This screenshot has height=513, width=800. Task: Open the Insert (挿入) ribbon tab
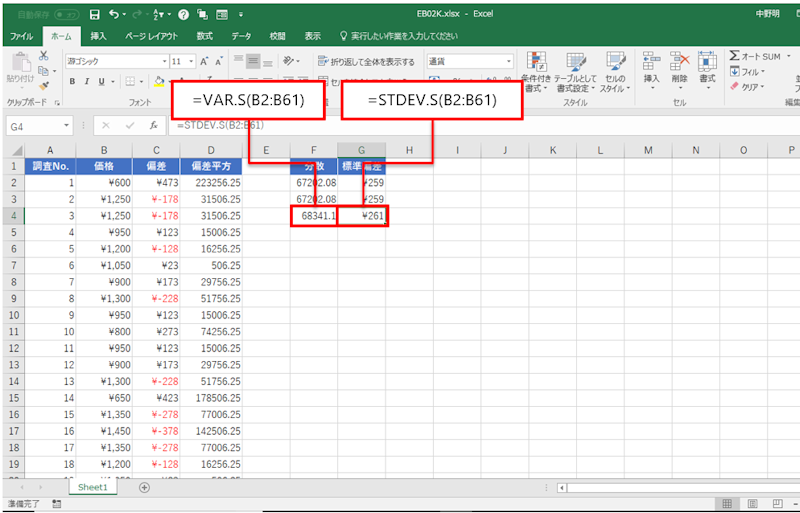[98, 36]
